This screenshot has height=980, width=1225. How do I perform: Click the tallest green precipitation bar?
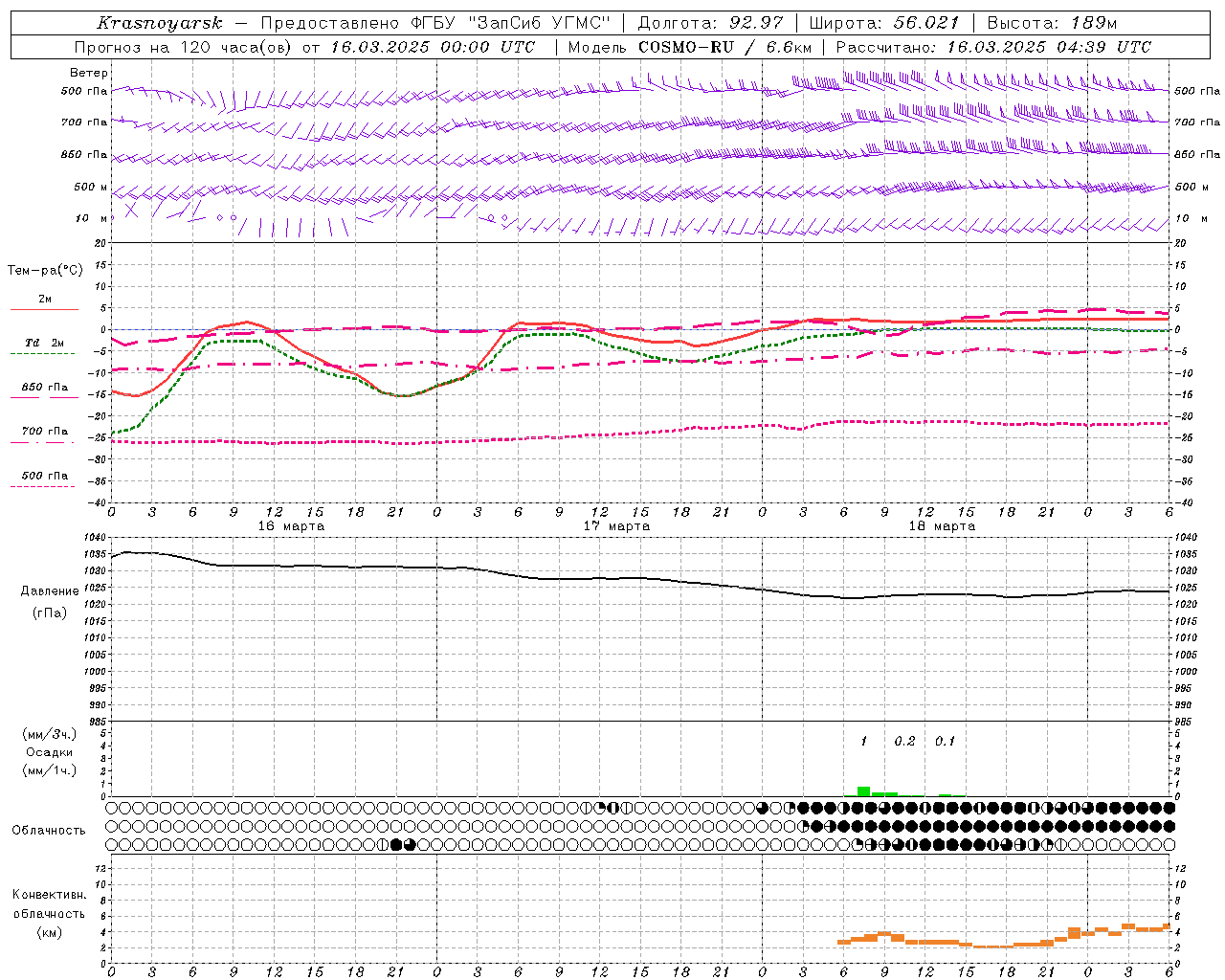tap(863, 791)
